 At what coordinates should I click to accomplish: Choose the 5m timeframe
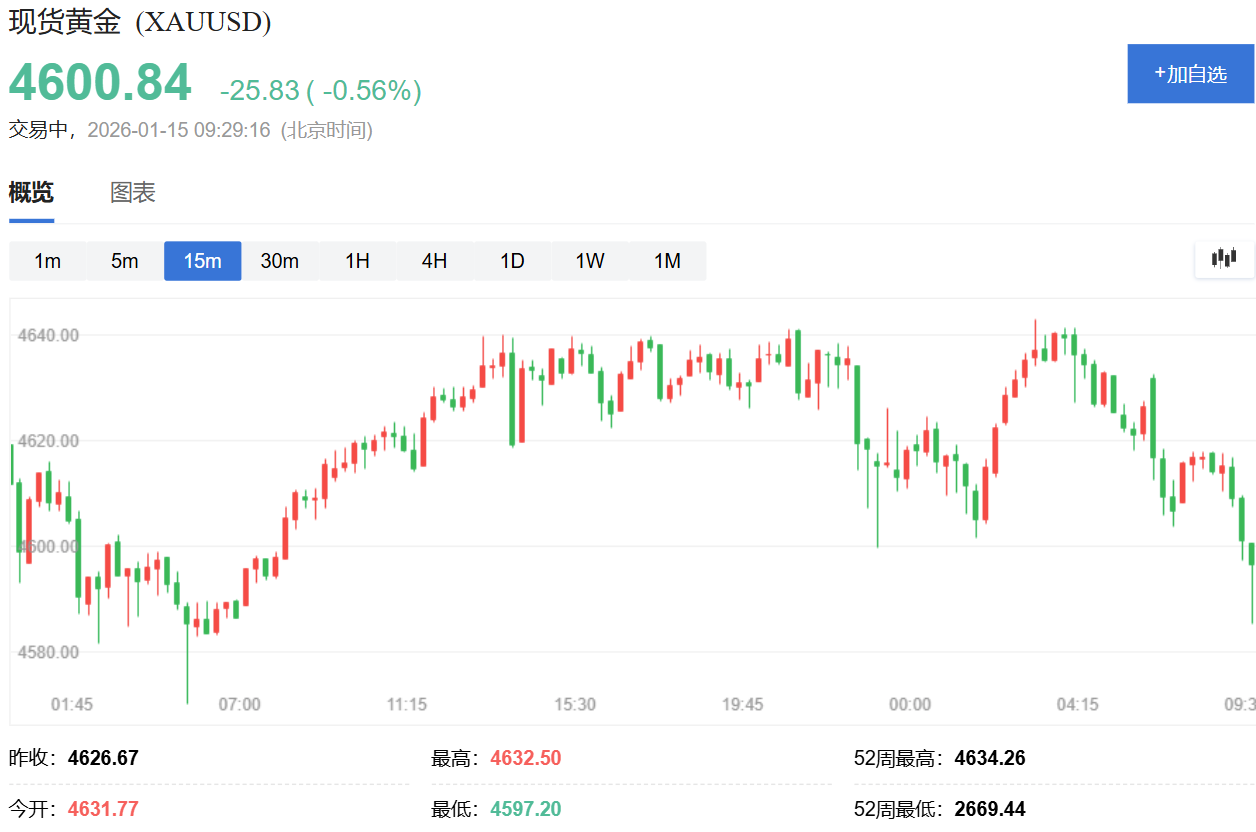coord(125,261)
